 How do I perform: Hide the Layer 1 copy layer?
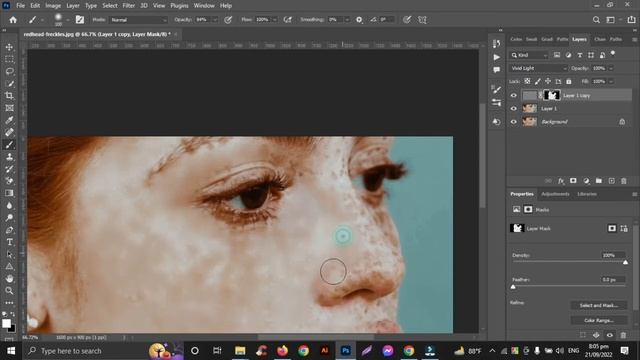point(514,96)
